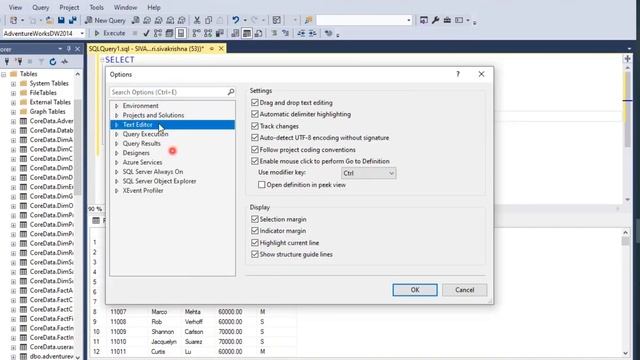
Task: Click the Include Client Statistics icon
Action: pos(220,33)
